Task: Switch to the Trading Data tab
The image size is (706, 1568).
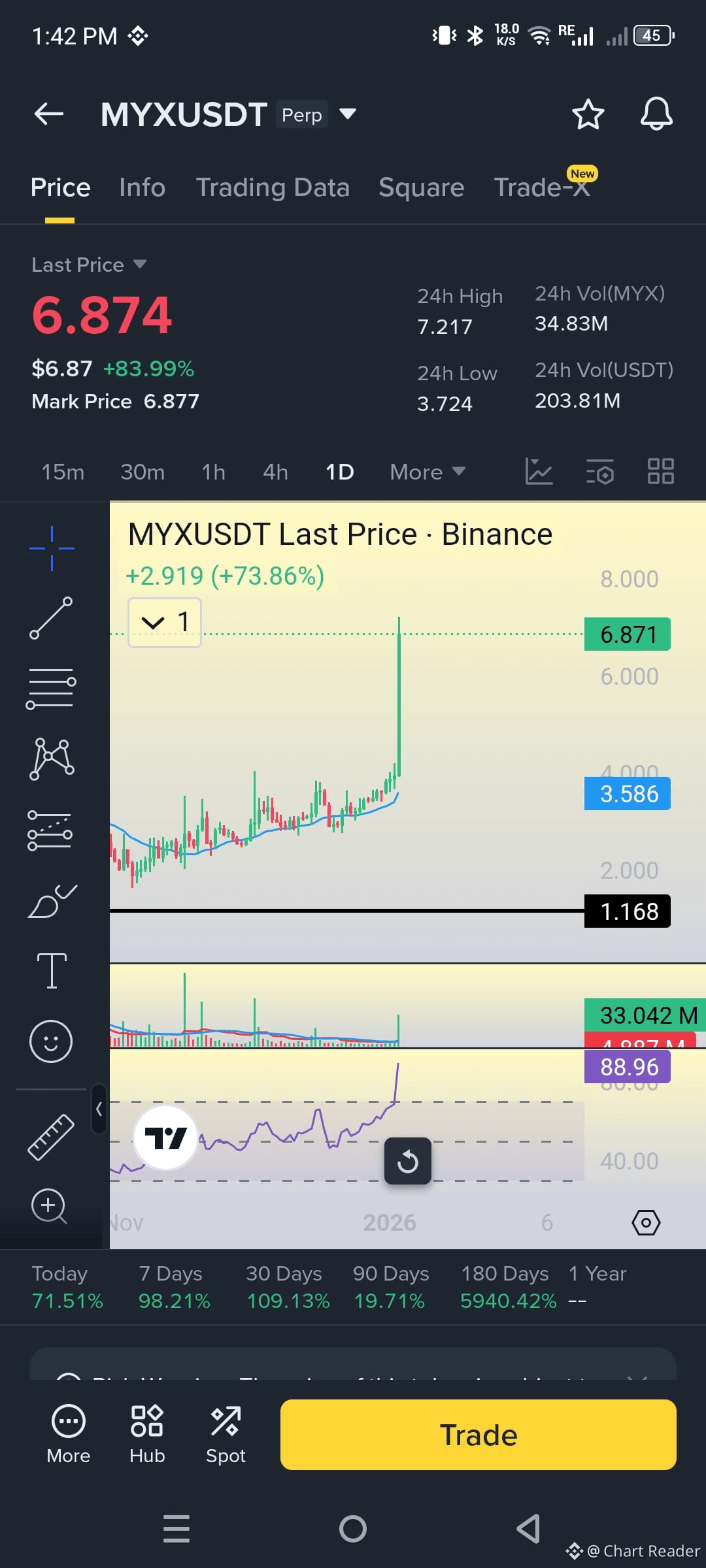Action: point(273,188)
